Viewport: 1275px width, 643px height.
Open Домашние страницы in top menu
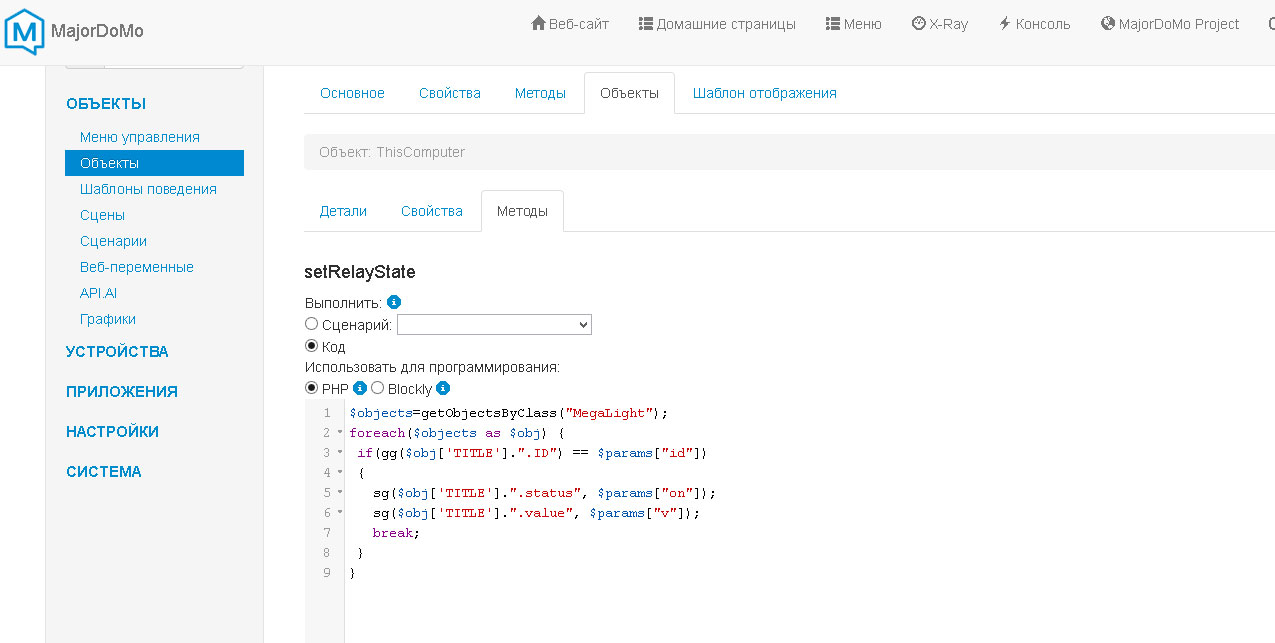pyautogui.click(x=716, y=24)
